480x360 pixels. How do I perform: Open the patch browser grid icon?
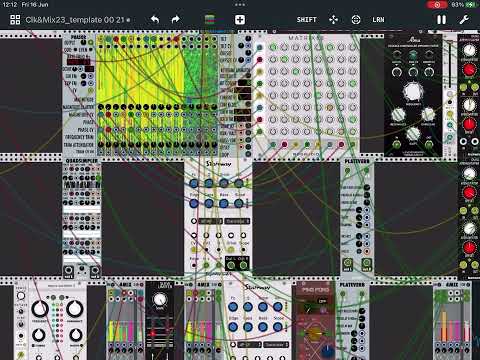(15, 20)
